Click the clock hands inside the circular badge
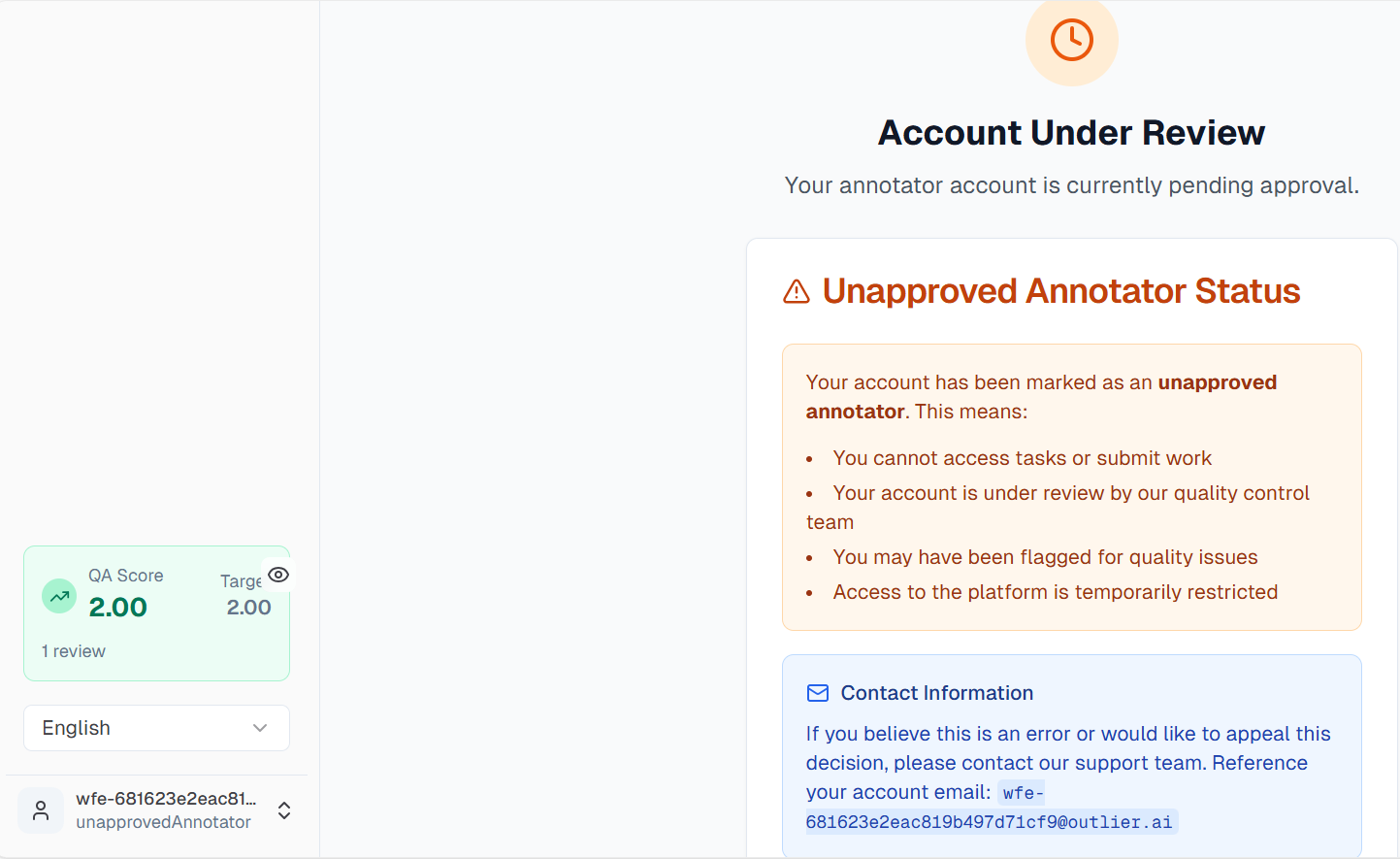The image size is (1400, 859). (1071, 41)
